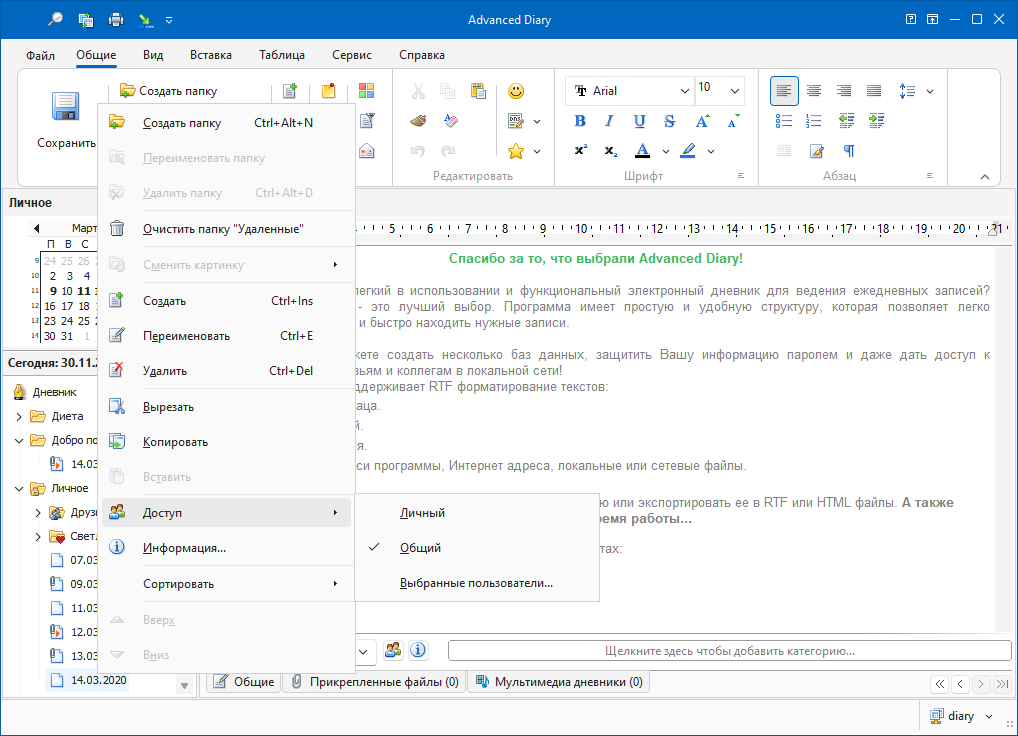
Task: Click the numbered list icon
Action: coord(813,121)
